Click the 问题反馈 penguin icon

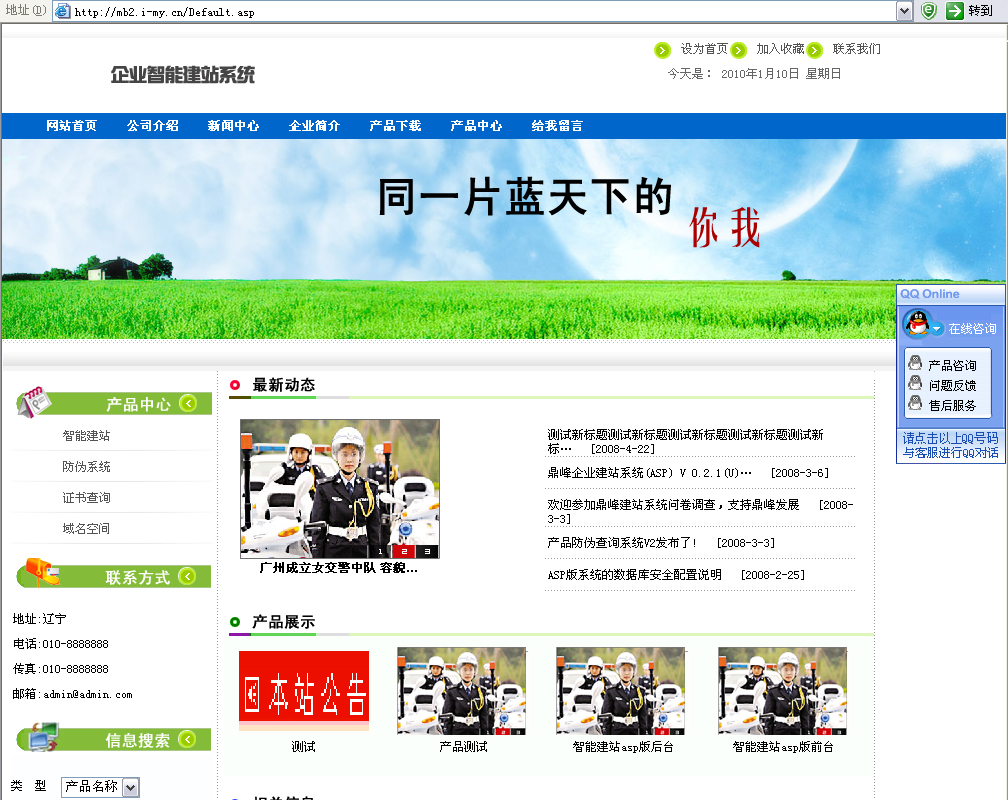915,383
